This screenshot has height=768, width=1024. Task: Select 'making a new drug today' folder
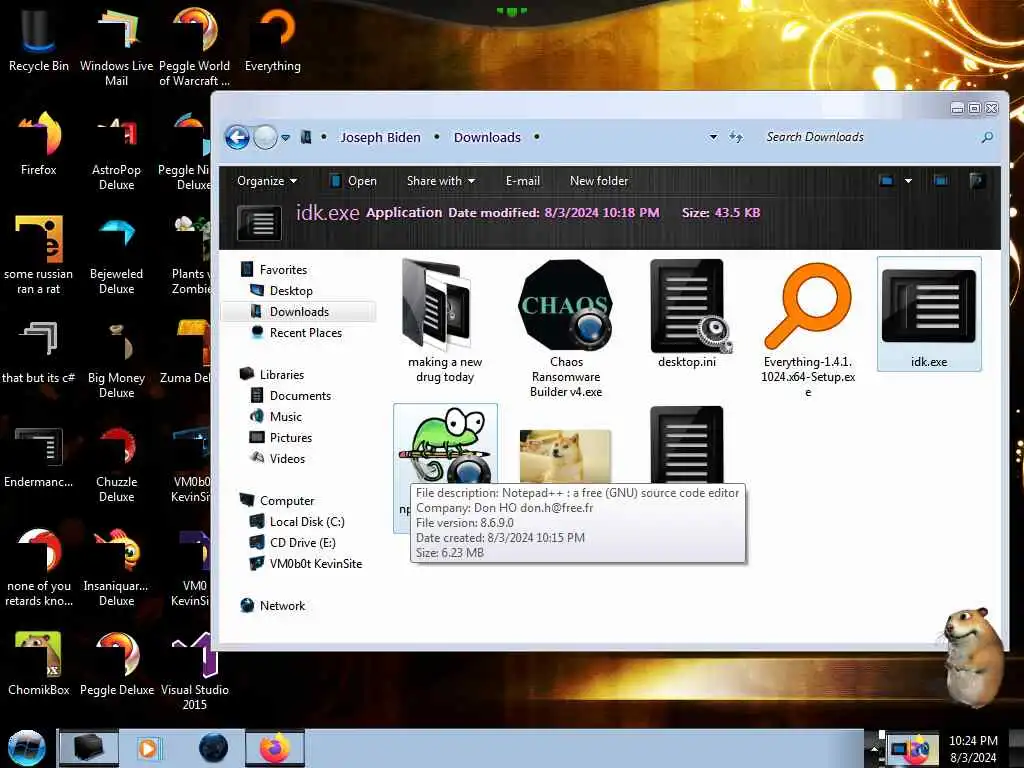click(x=445, y=321)
